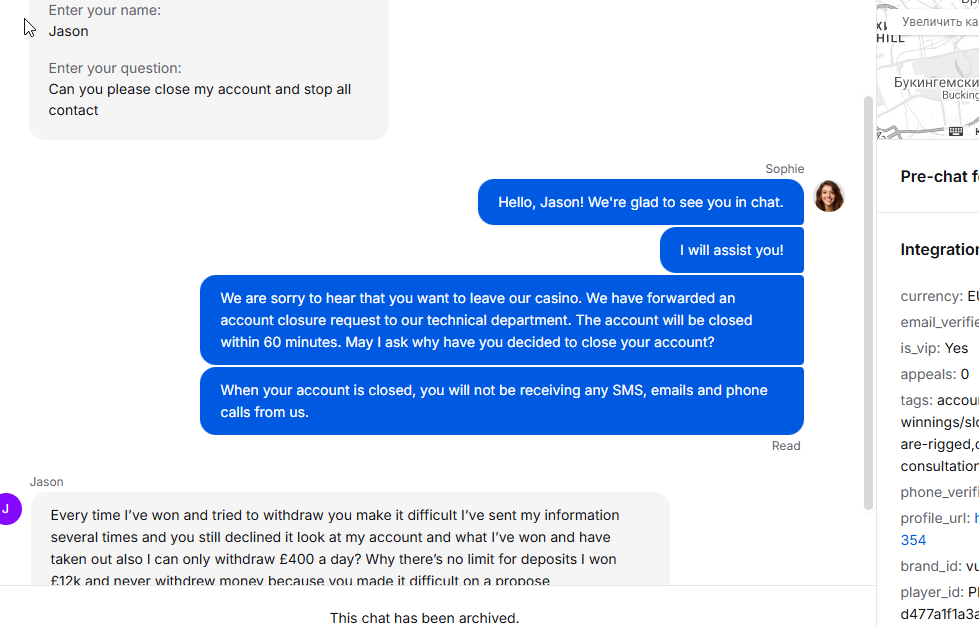The image size is (979, 626).
Task: Open map keyboard shortcuts icon
Action: pyautogui.click(x=955, y=131)
